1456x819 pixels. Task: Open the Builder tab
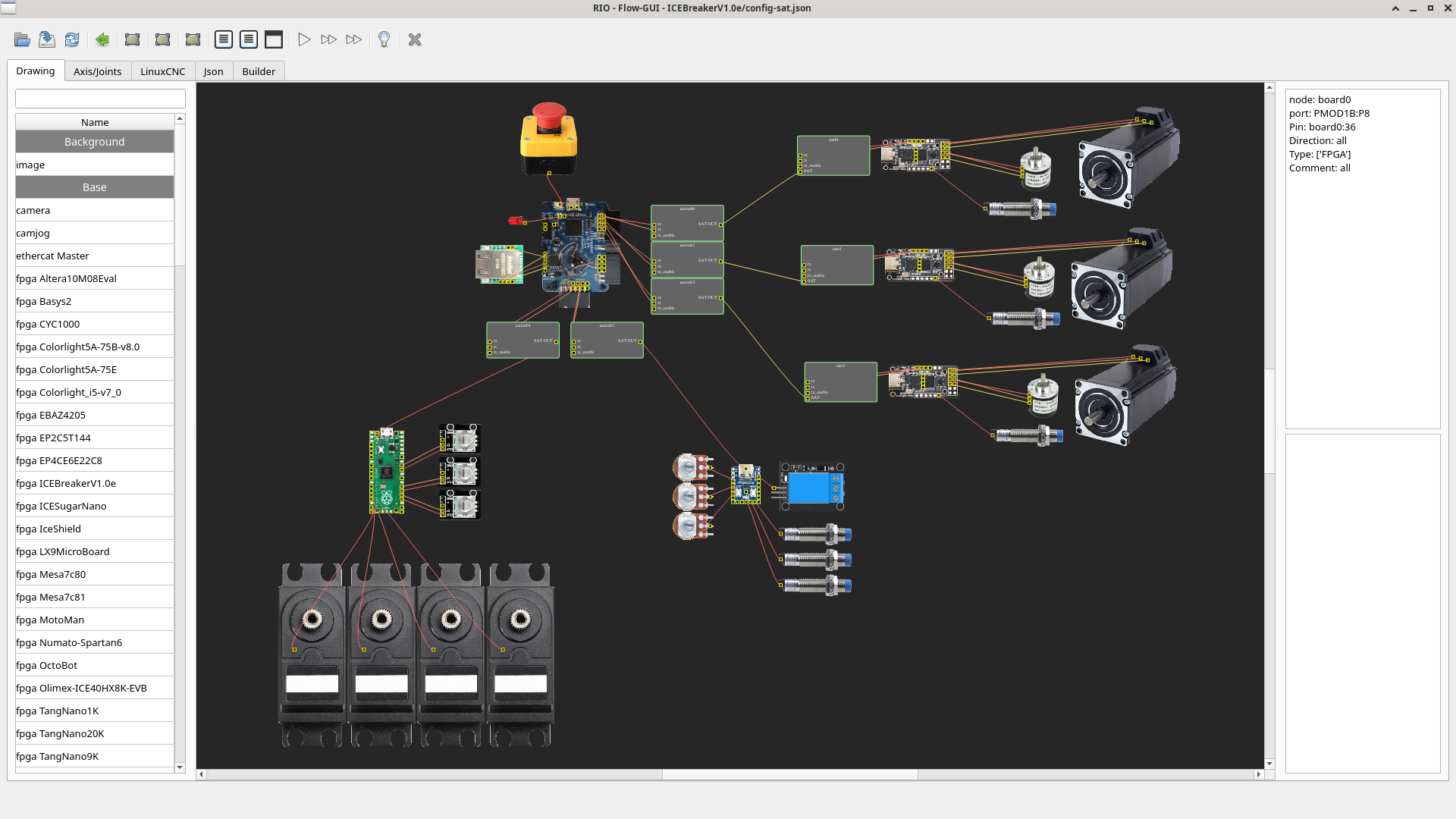(259, 71)
